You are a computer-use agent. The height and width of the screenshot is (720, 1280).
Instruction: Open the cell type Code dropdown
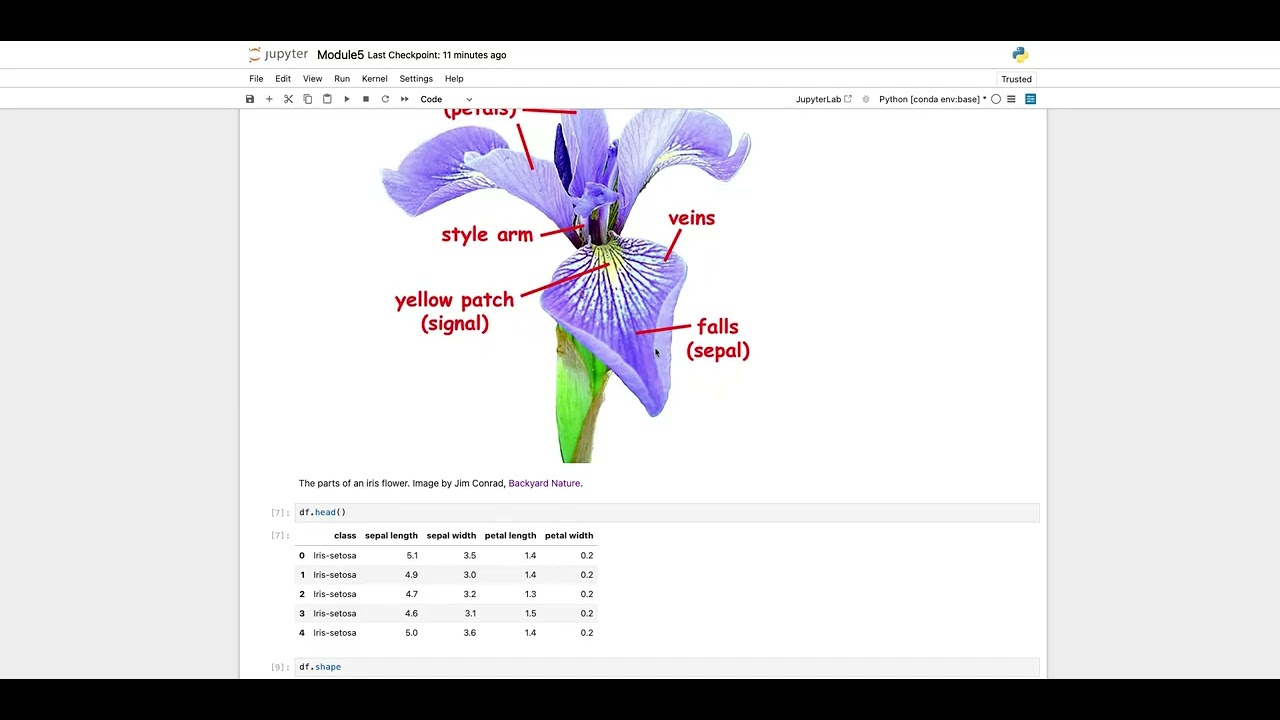pos(446,99)
